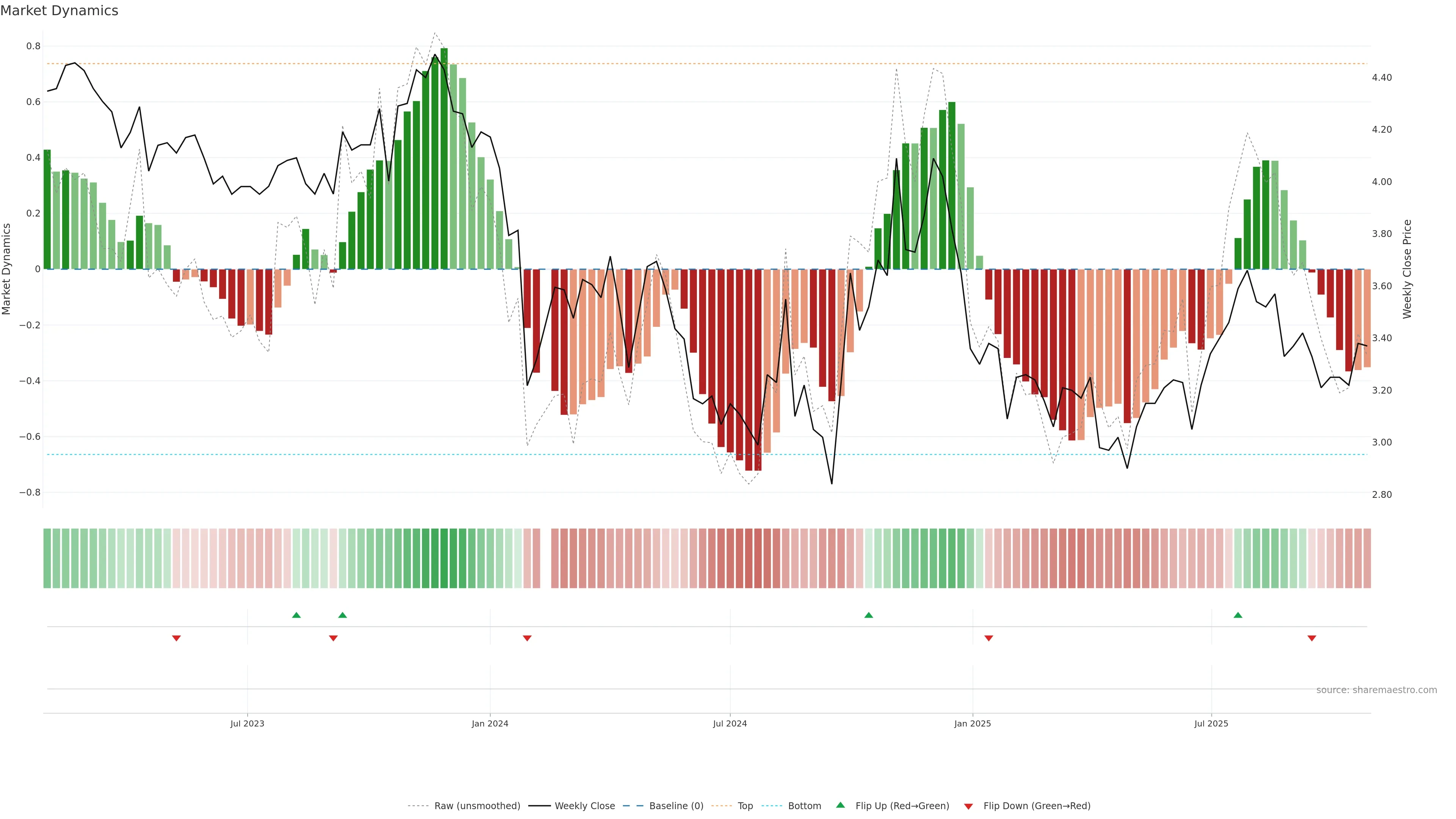Toggle the Baseline (0) legend entry
1456x819 pixels.
(x=676, y=806)
